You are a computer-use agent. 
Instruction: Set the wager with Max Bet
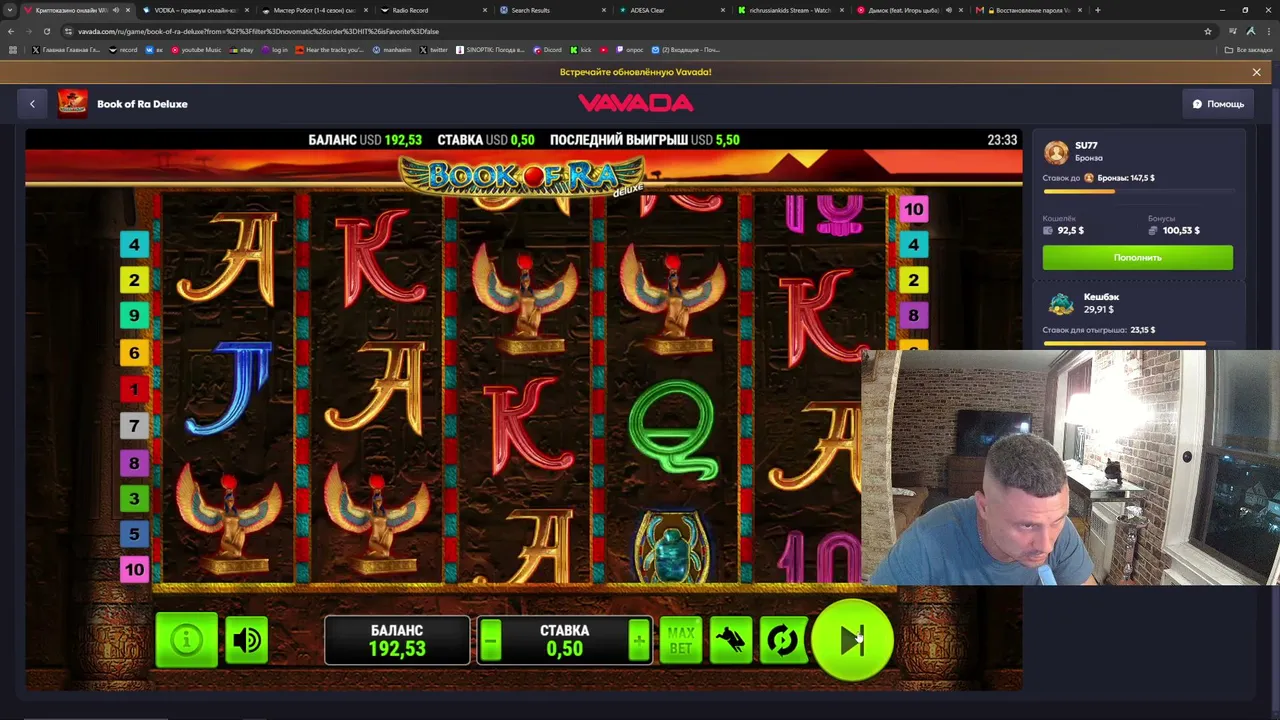681,641
